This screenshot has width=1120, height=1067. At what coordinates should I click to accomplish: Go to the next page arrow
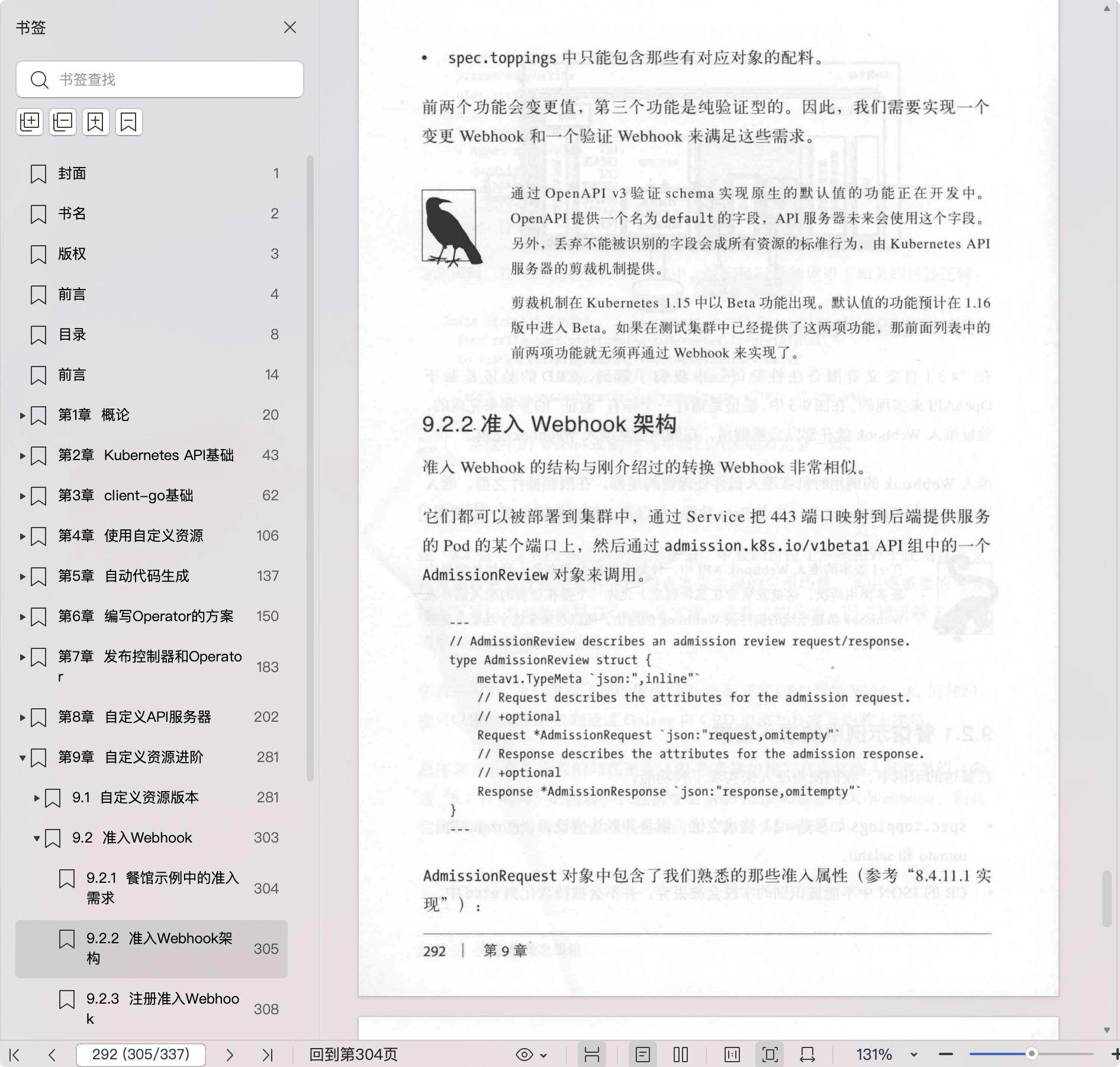tap(230, 1055)
